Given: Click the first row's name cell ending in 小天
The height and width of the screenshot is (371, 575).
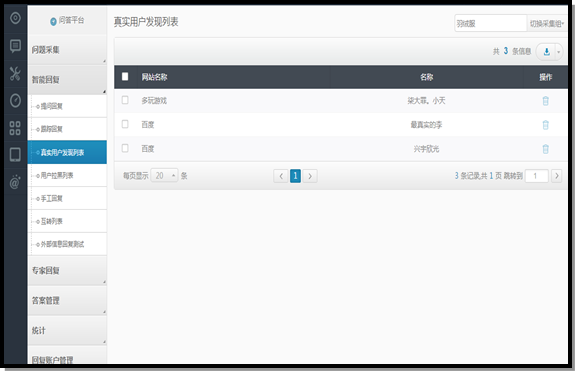Looking at the screenshot, I should tap(426, 101).
